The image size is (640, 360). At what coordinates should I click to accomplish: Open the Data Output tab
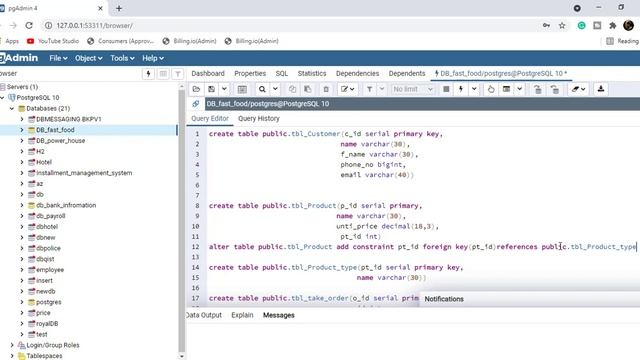[204, 315]
